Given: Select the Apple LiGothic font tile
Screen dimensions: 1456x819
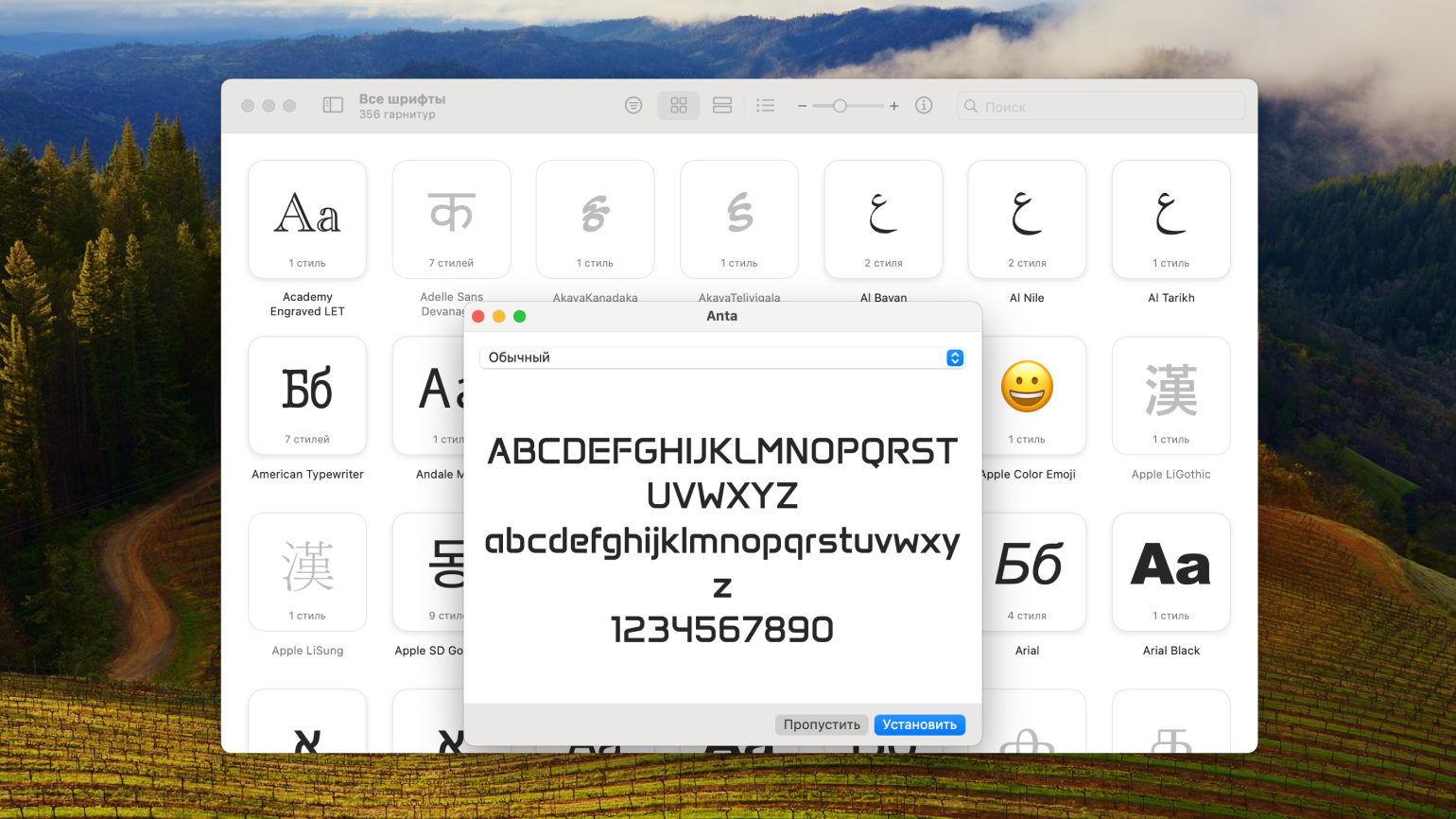Looking at the screenshot, I should click(x=1170, y=396).
